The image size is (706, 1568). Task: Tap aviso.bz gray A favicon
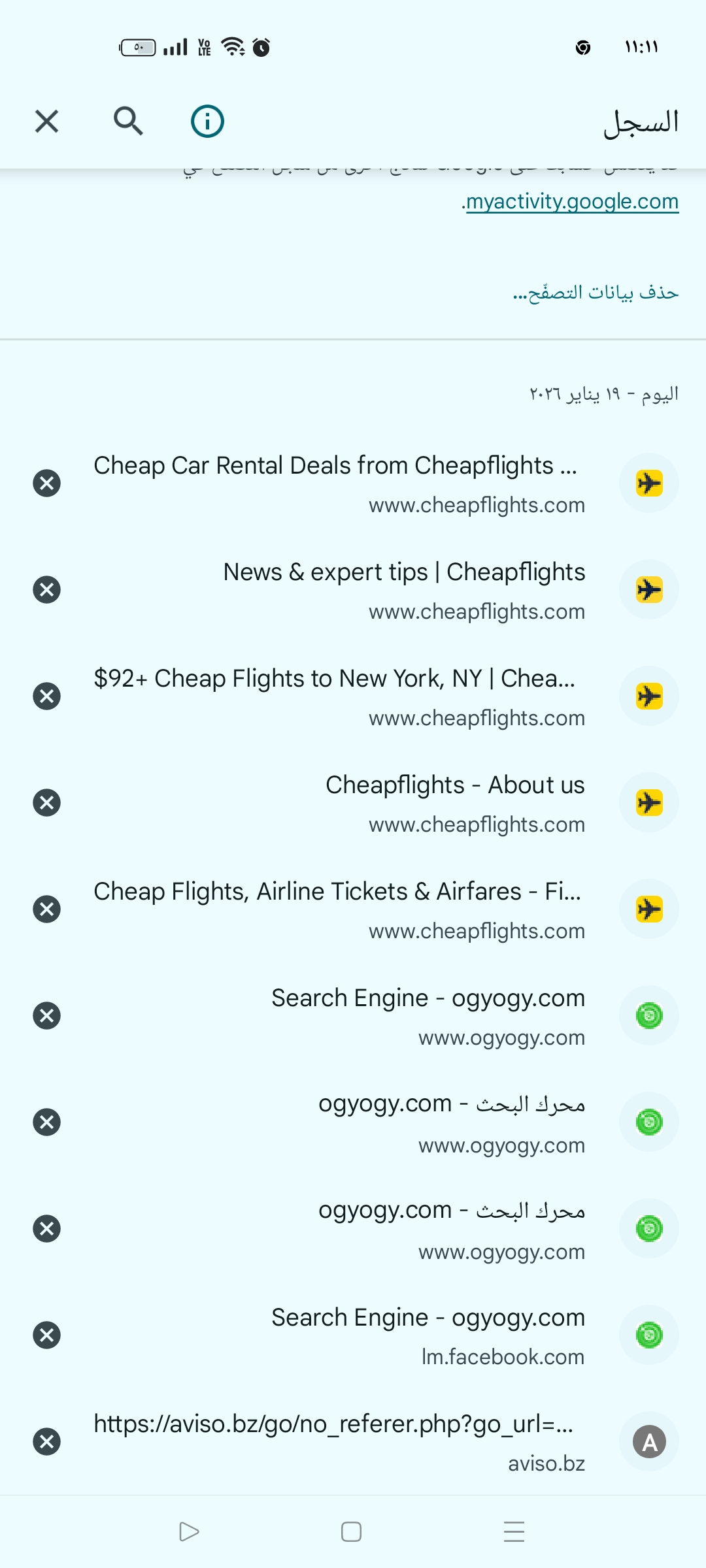point(649,1442)
